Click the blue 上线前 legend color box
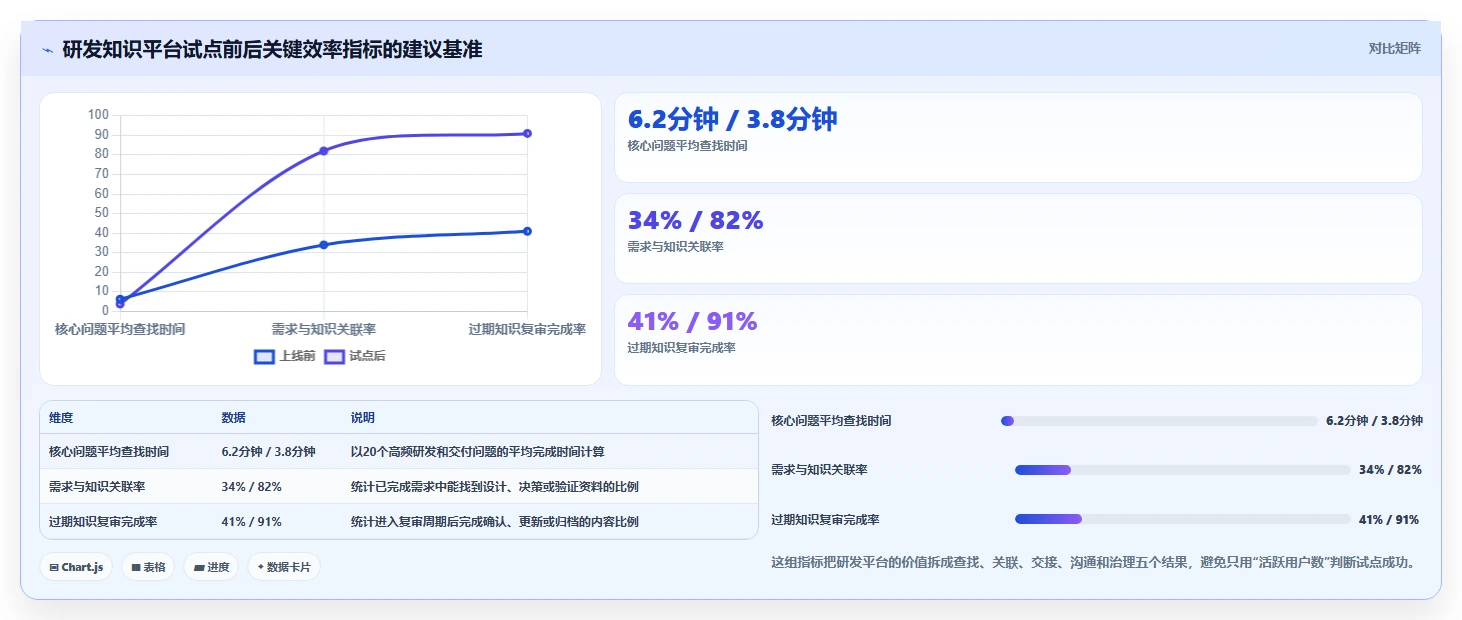The image size is (1462, 620). tap(264, 356)
